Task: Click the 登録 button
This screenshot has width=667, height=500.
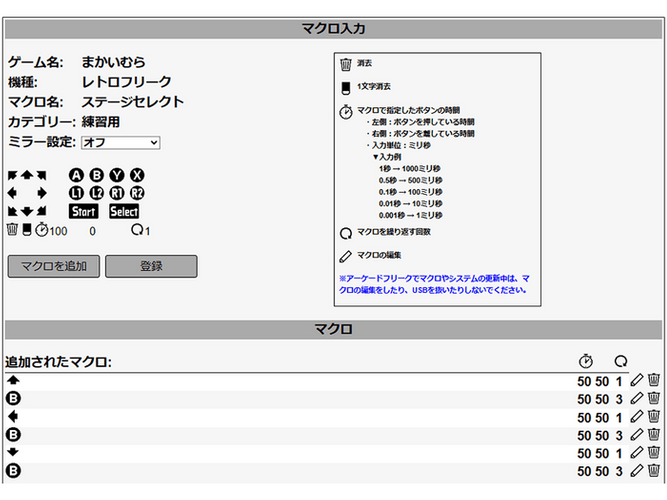Action: coord(151,266)
